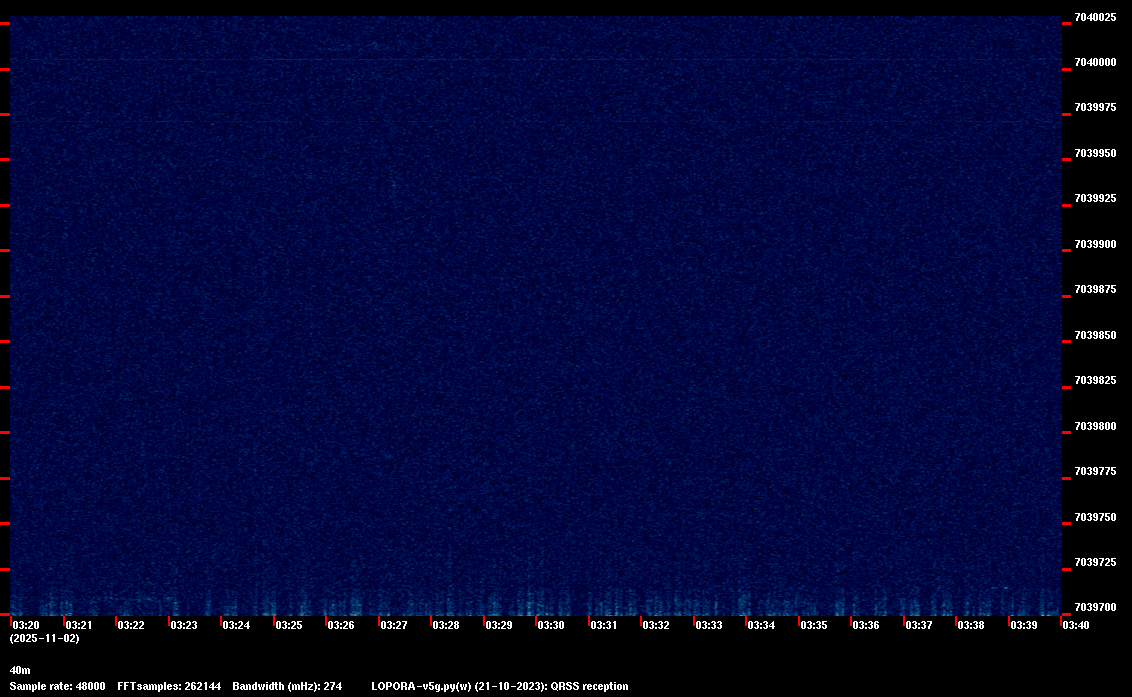Image resolution: width=1132 pixels, height=697 pixels.
Task: Select the 03:30 time label
Action: [551, 625]
